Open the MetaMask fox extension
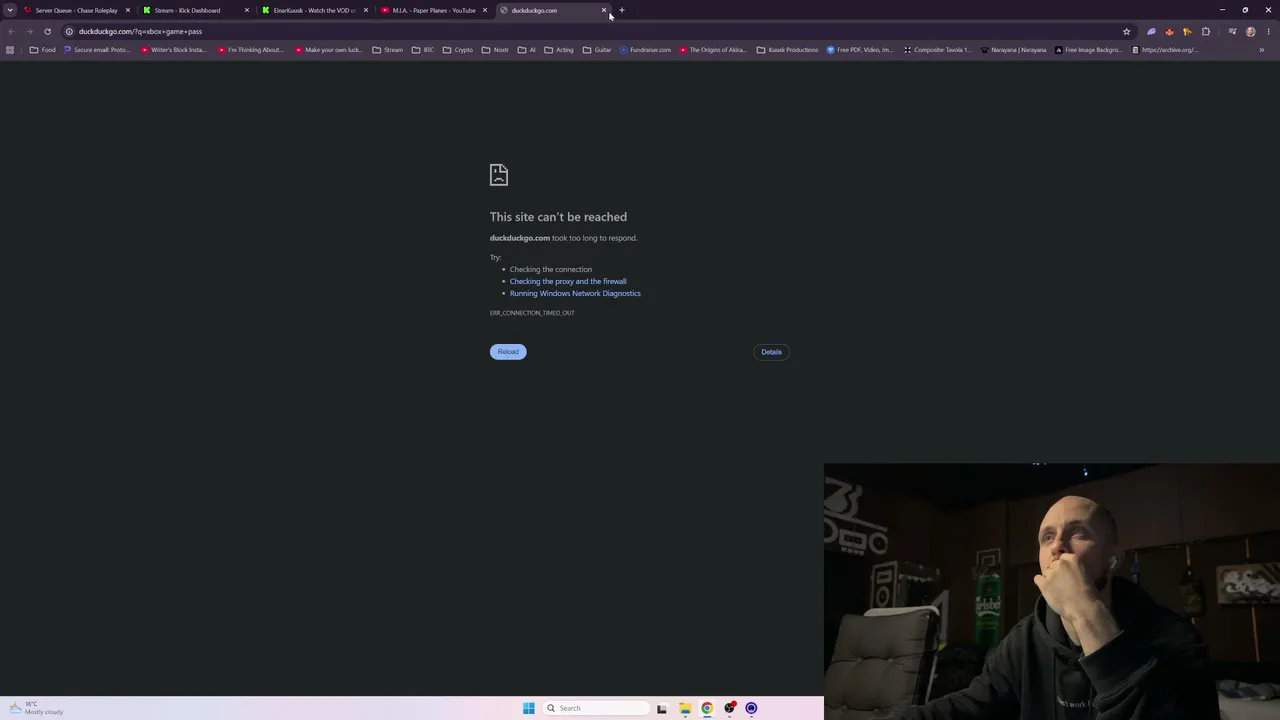This screenshot has width=1280, height=720. pos(1169,31)
